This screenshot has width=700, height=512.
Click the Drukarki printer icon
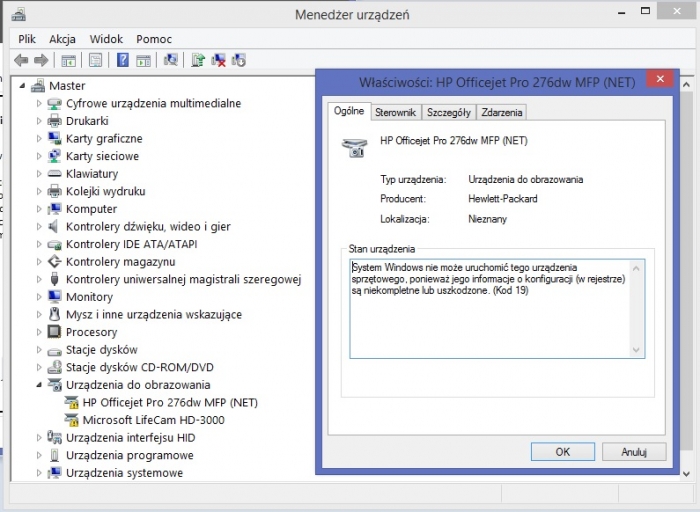(54, 121)
